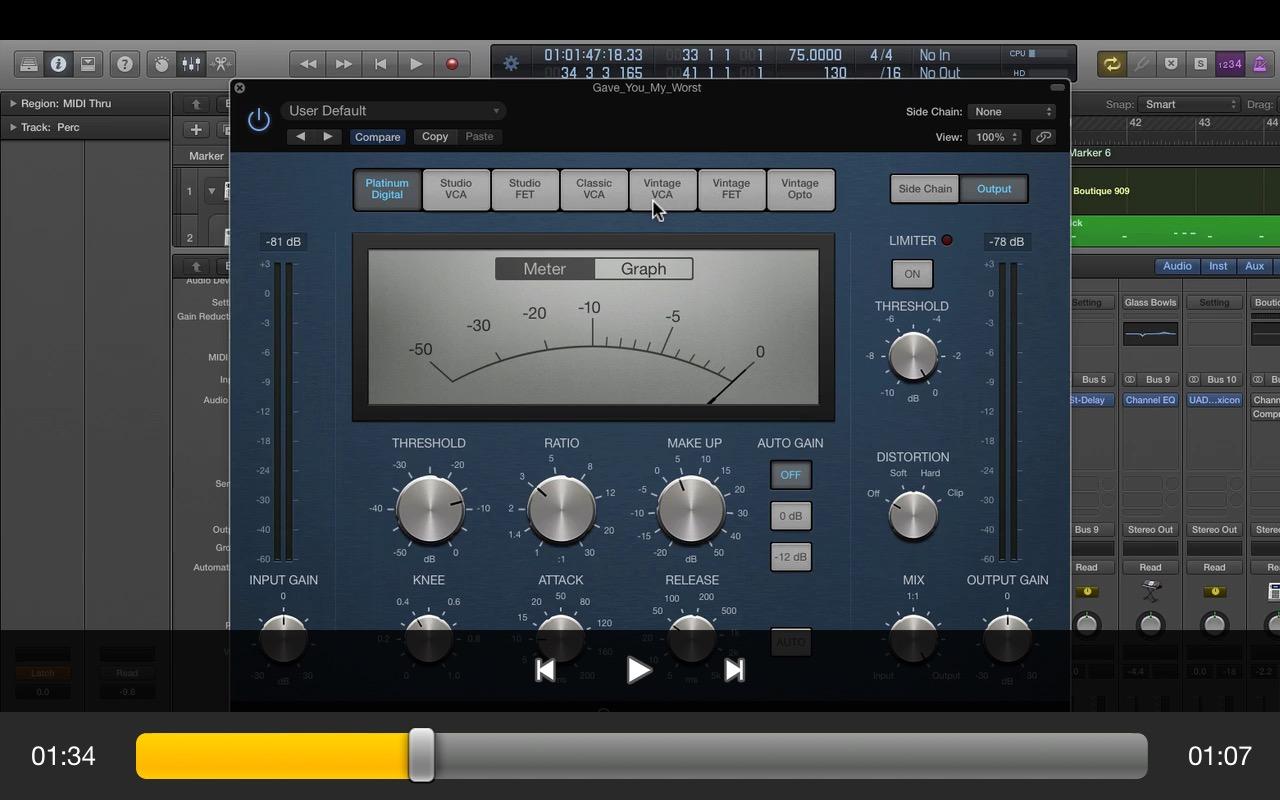1280x800 pixels.
Task: Click the Fast Forward transport button
Action: pyautogui.click(x=344, y=64)
